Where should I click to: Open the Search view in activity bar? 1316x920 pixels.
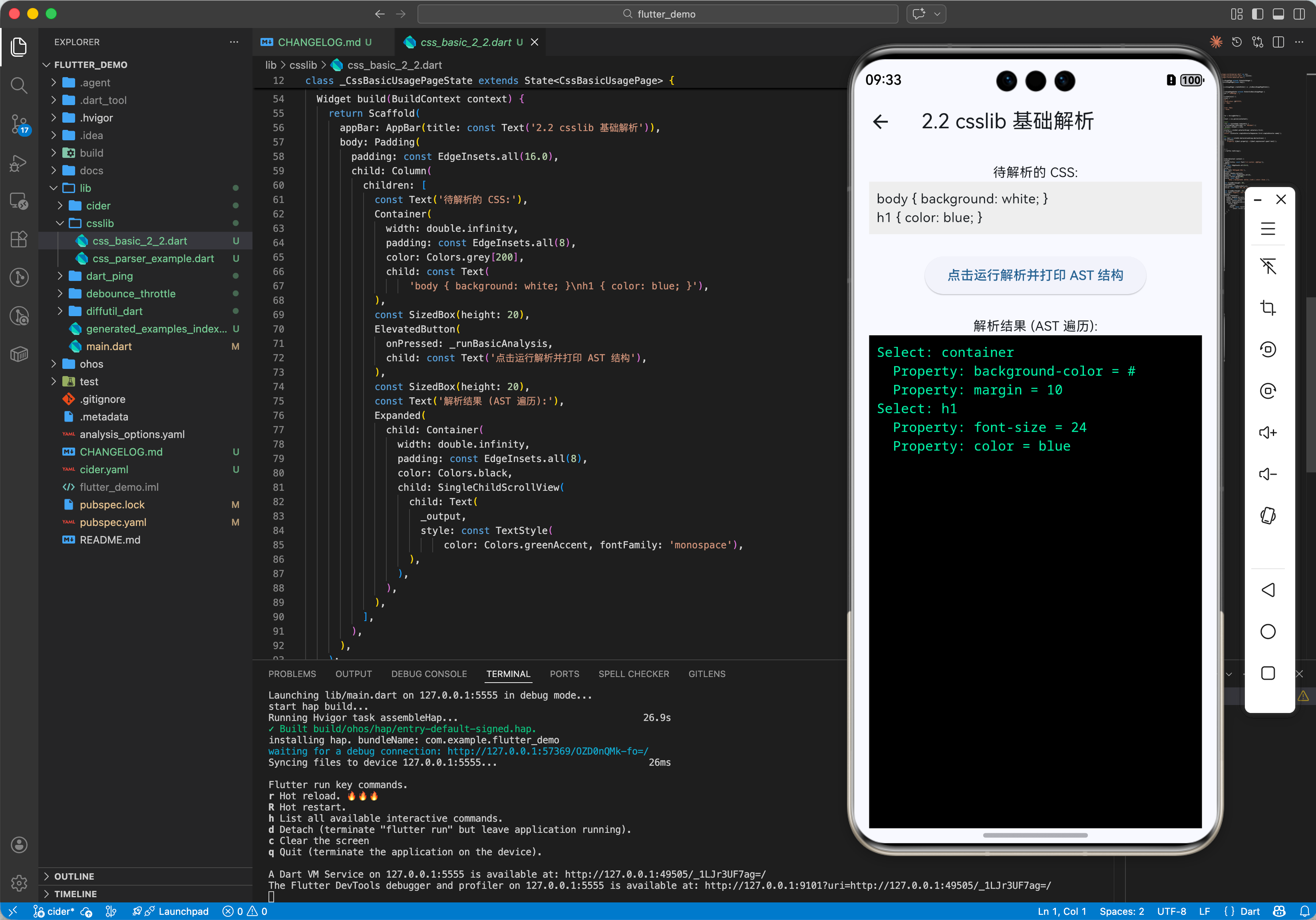[19, 86]
